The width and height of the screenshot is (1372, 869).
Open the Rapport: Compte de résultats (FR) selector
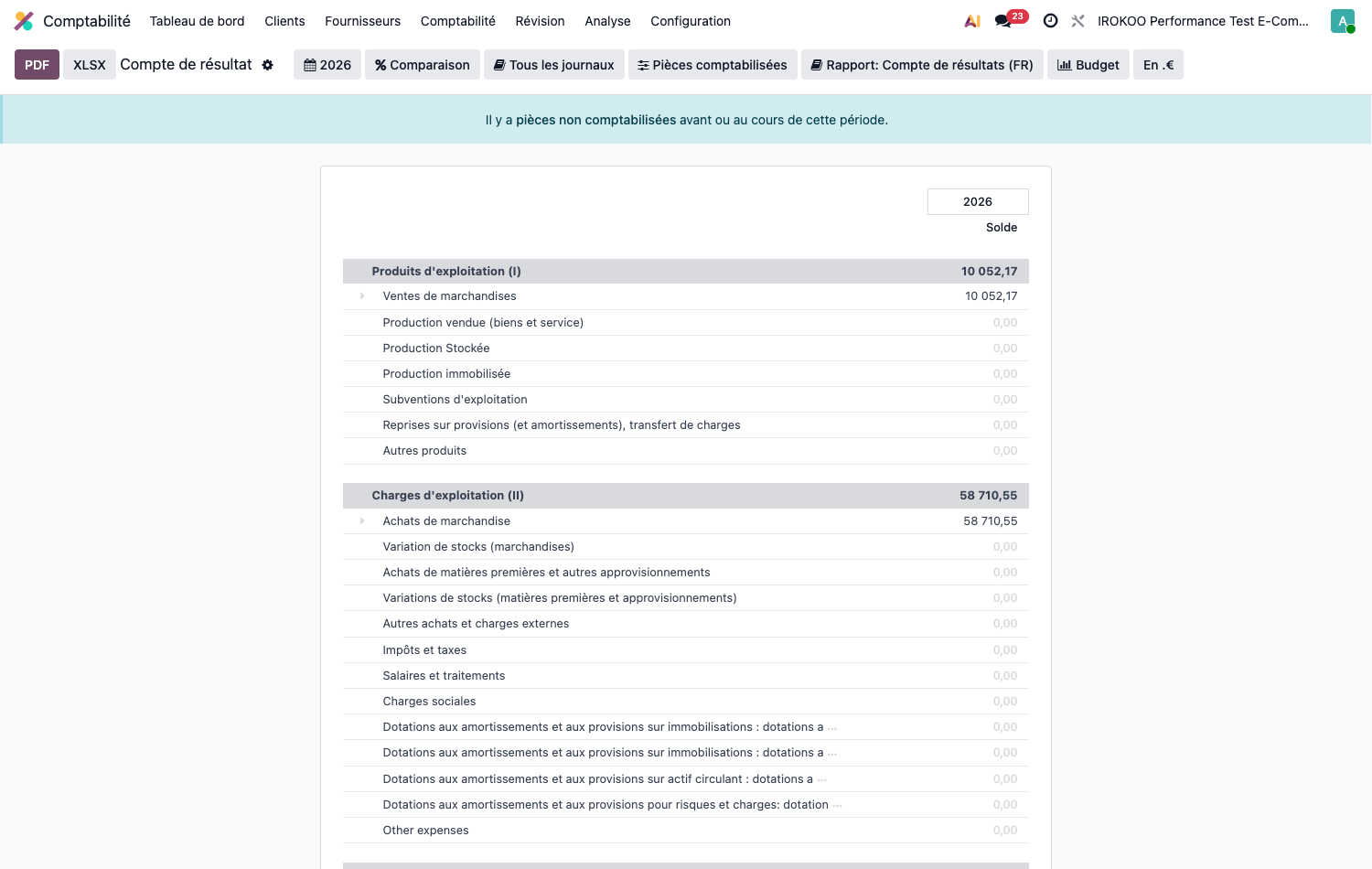922,65
